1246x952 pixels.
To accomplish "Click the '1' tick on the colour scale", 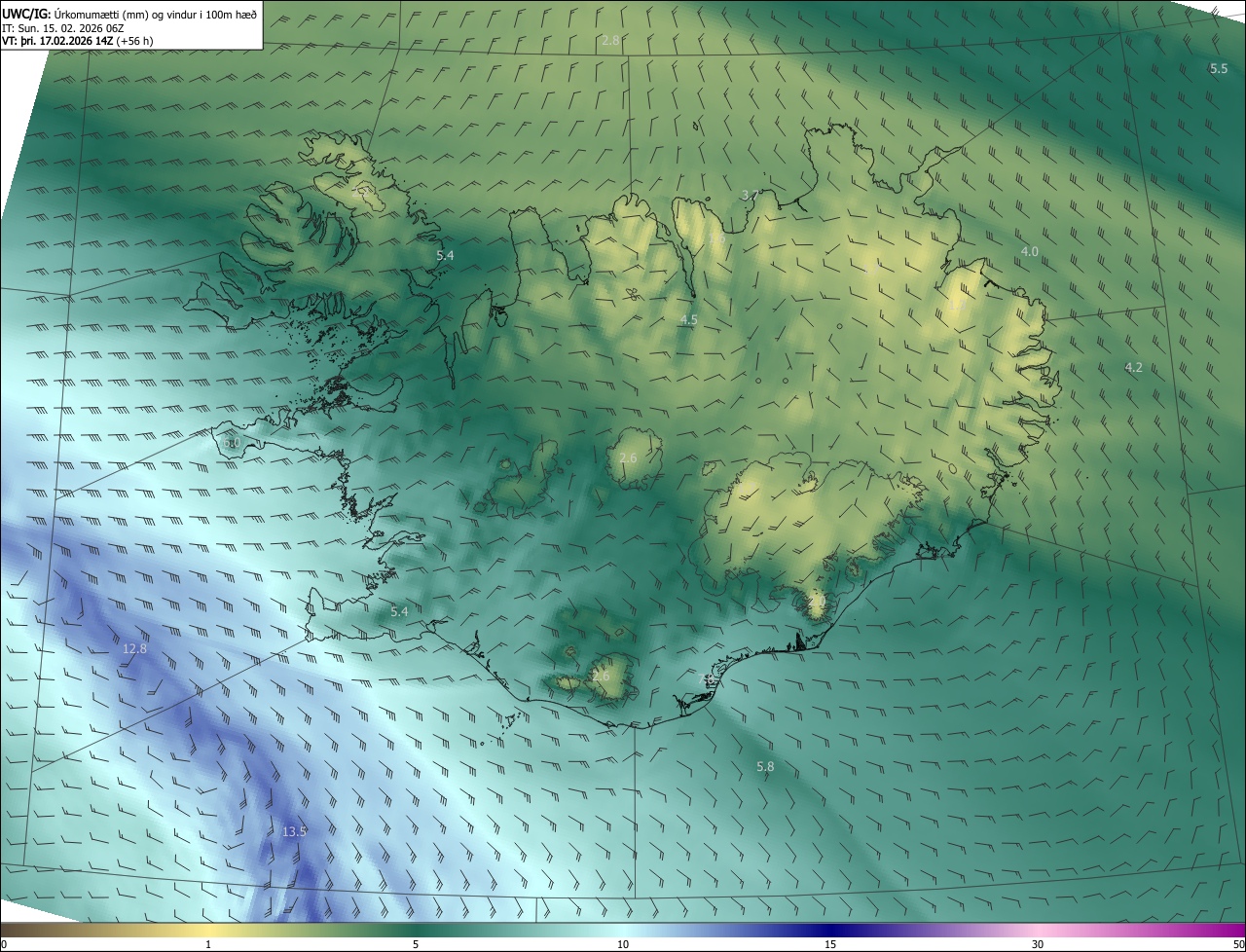I will point(208,944).
